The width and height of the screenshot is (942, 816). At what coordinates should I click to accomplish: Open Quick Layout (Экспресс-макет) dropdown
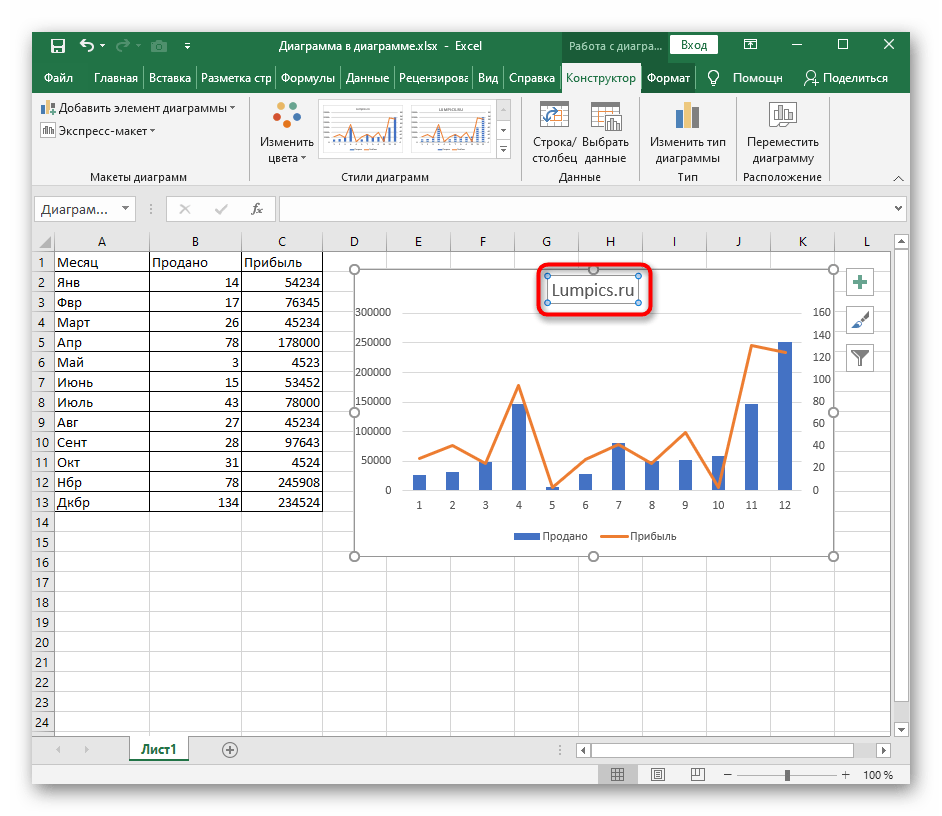tap(98, 130)
